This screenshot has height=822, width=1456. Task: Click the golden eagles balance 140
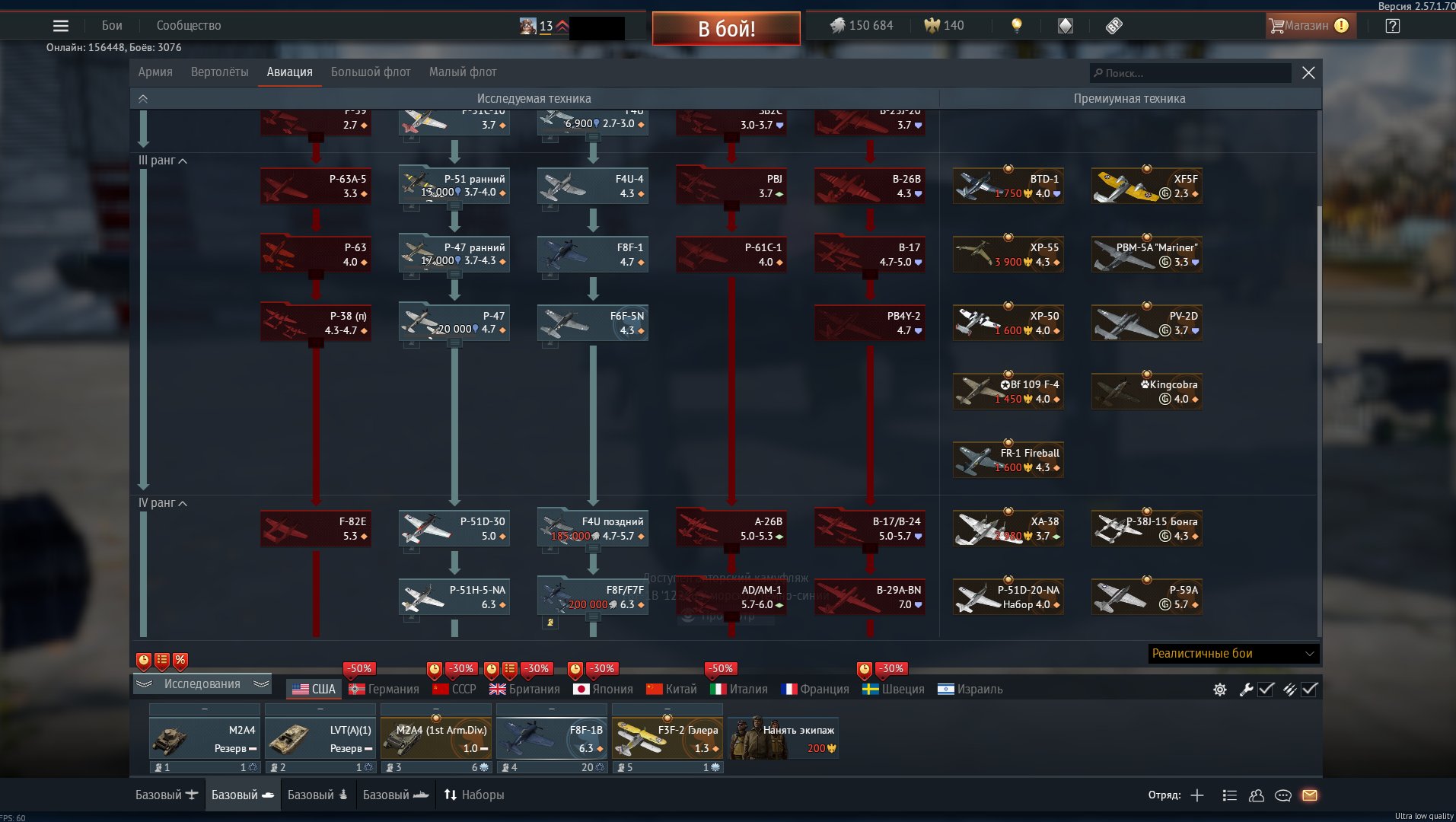[944, 26]
